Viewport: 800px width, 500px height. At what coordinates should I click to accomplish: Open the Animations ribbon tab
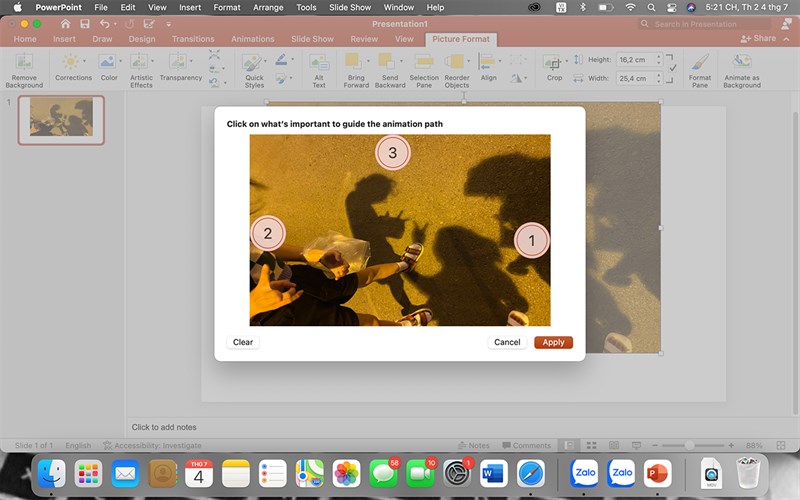coord(253,39)
